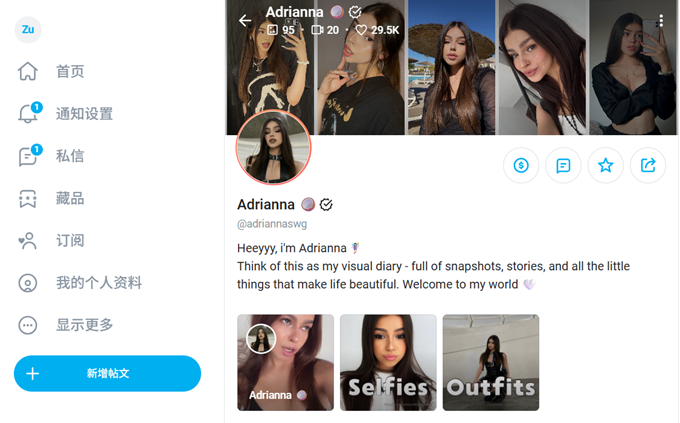Click the round profile avatar photo
Image resolution: width=680 pixels, height=423 pixels.
pyautogui.click(x=273, y=147)
